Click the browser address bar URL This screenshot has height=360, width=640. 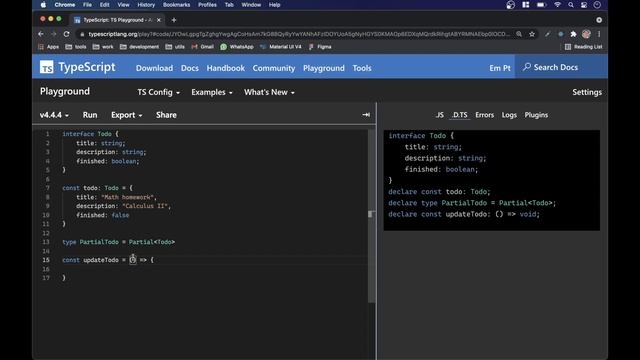tap(298, 34)
